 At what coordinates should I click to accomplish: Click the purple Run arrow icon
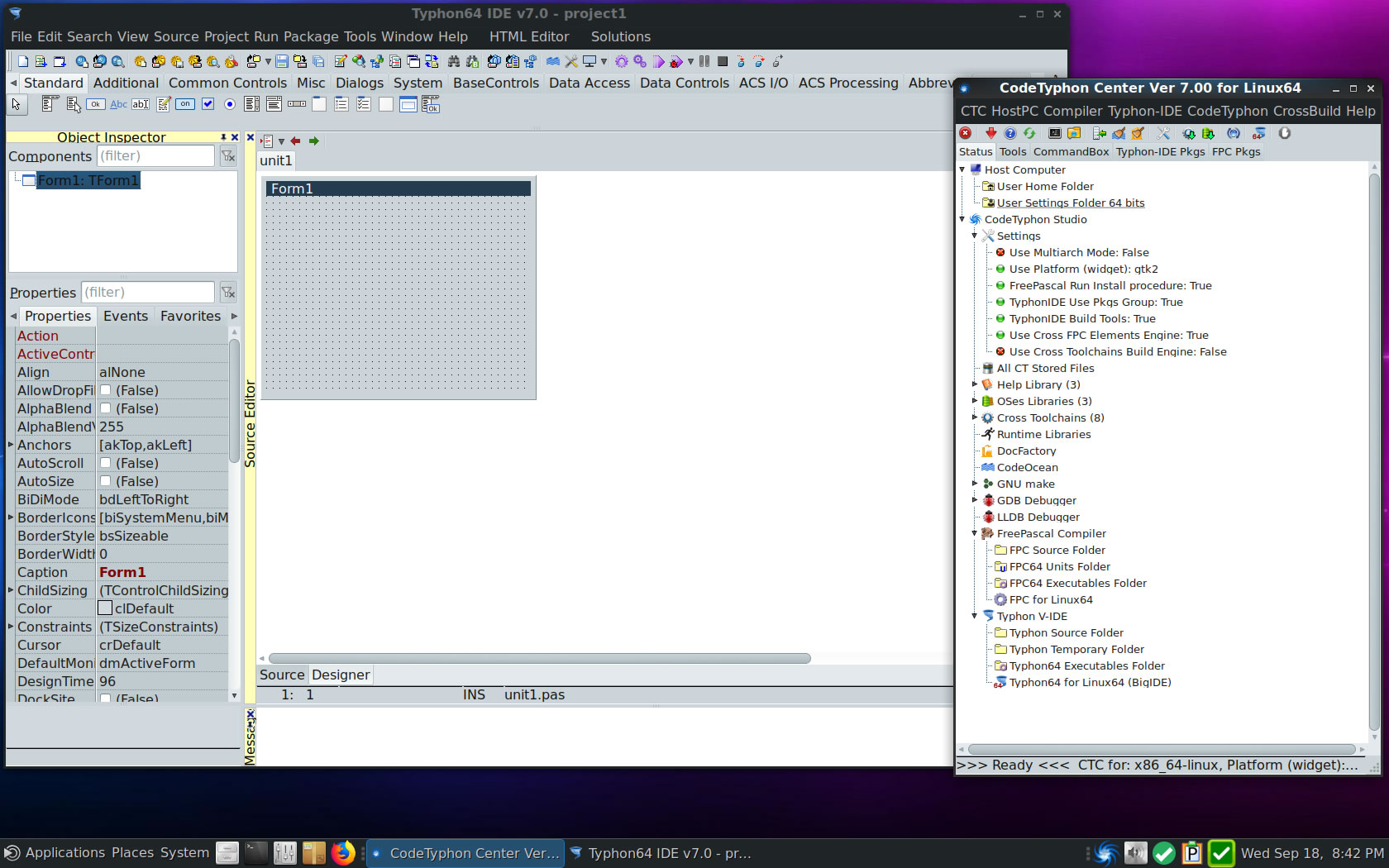pos(658,61)
